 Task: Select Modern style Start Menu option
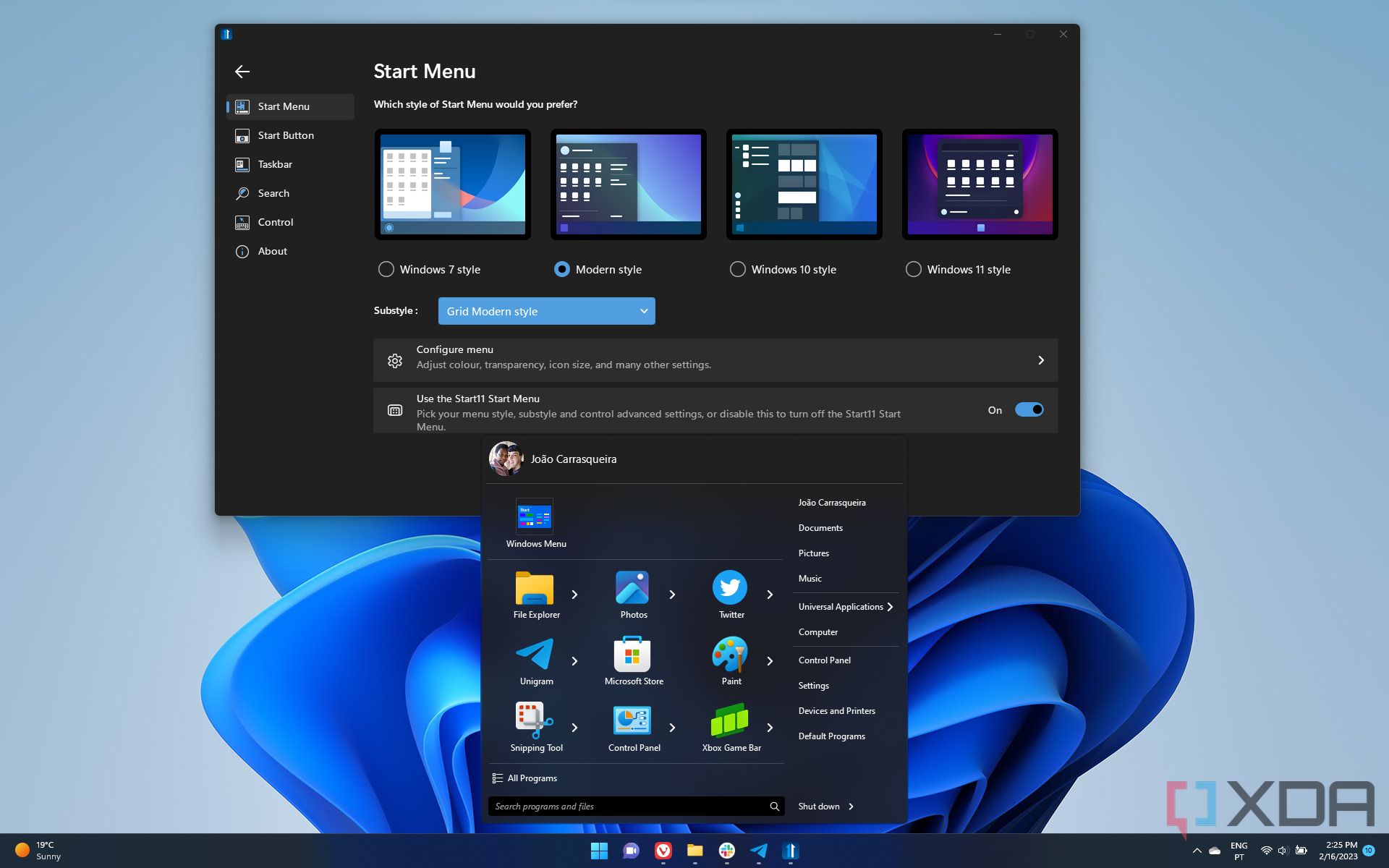tap(560, 269)
